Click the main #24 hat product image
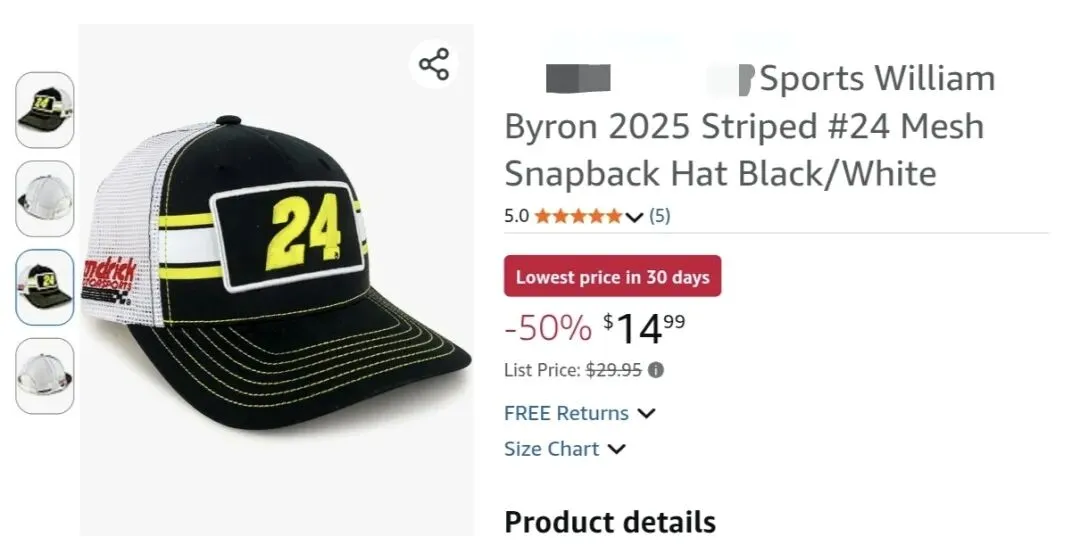 [x=275, y=270]
